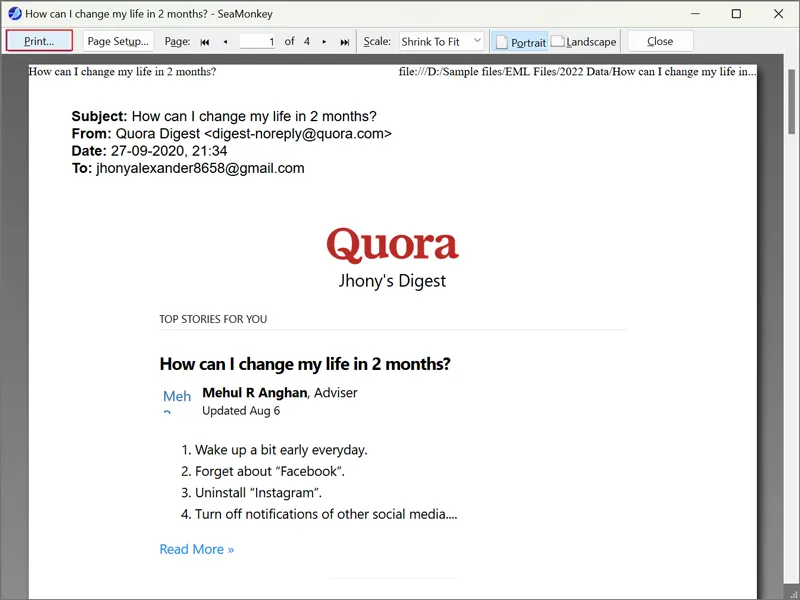Click 'Turn off notifications of other social media' item
800x600 pixels.
[x=326, y=514]
